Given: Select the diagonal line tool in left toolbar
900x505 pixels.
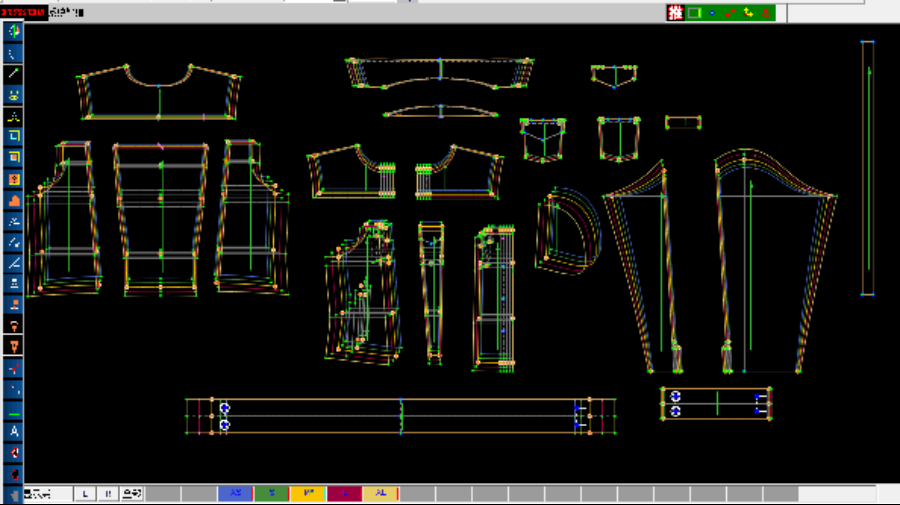Looking at the screenshot, I should (x=14, y=74).
